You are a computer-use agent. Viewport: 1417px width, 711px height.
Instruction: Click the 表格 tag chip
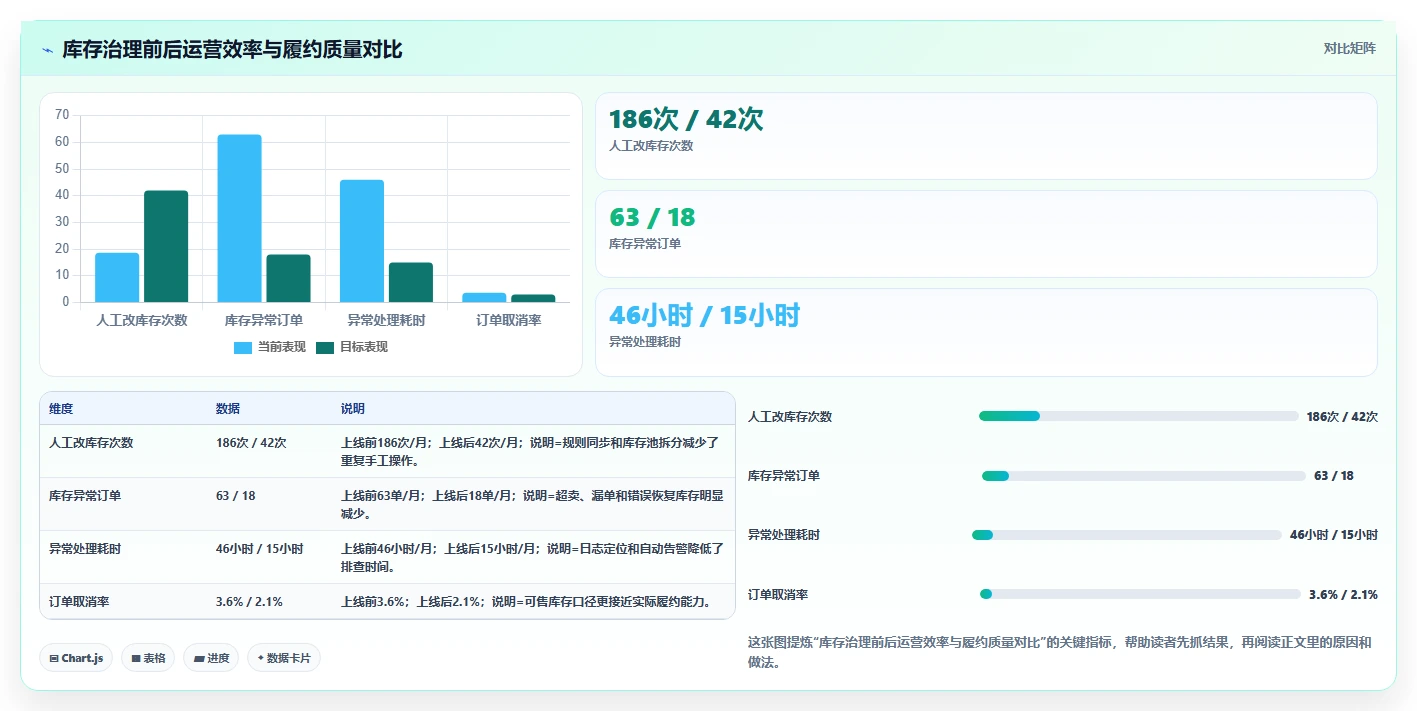[x=148, y=658]
